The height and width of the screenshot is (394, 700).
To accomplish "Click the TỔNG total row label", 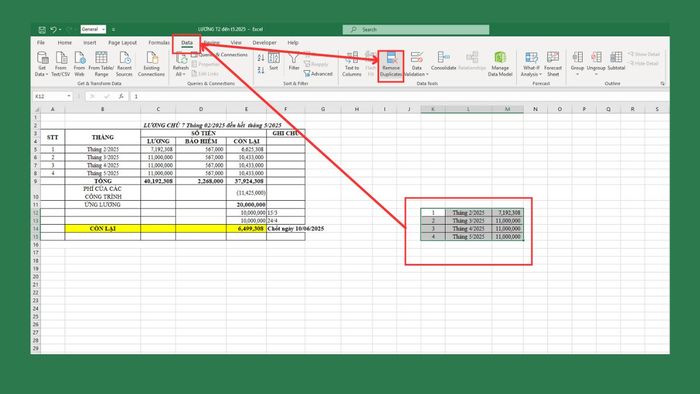I will (103, 181).
